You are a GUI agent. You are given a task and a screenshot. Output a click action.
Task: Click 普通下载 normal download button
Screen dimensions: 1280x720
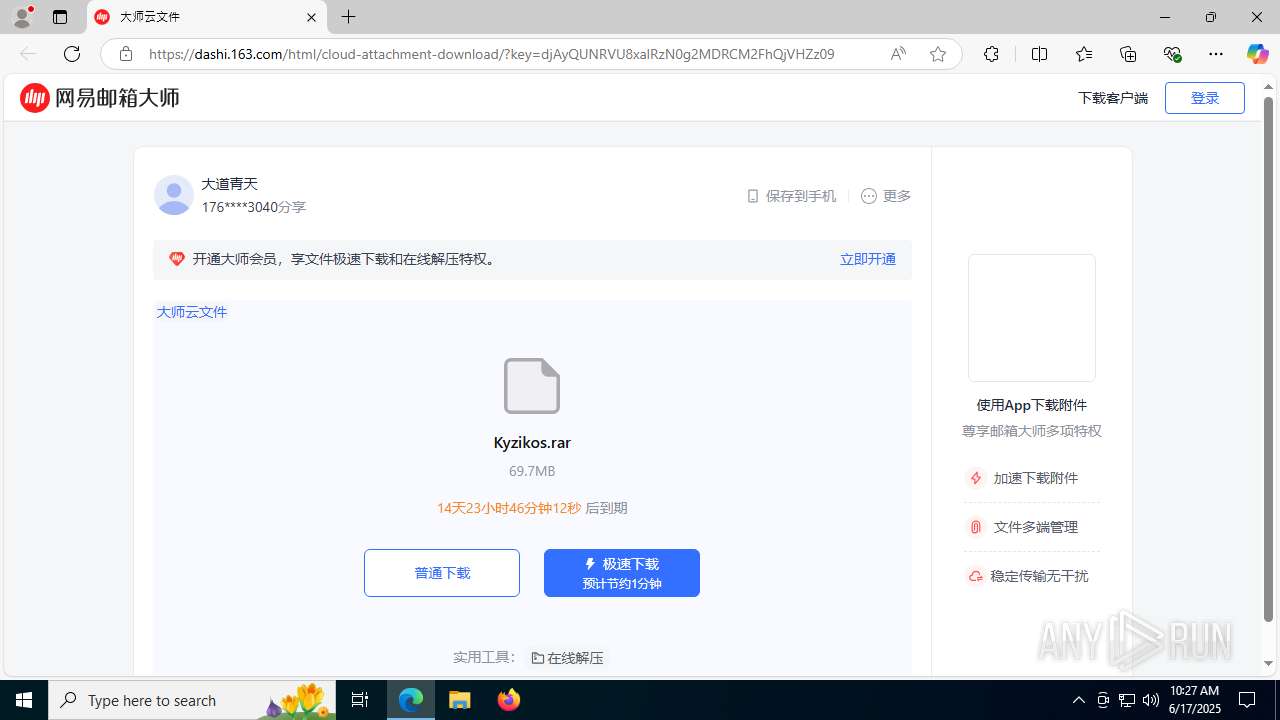[x=442, y=573]
